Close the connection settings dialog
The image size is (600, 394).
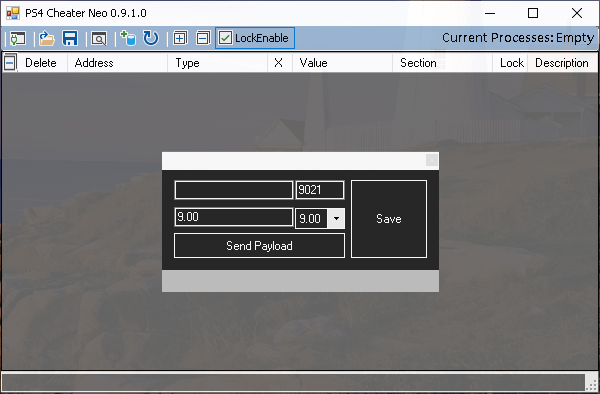432,160
